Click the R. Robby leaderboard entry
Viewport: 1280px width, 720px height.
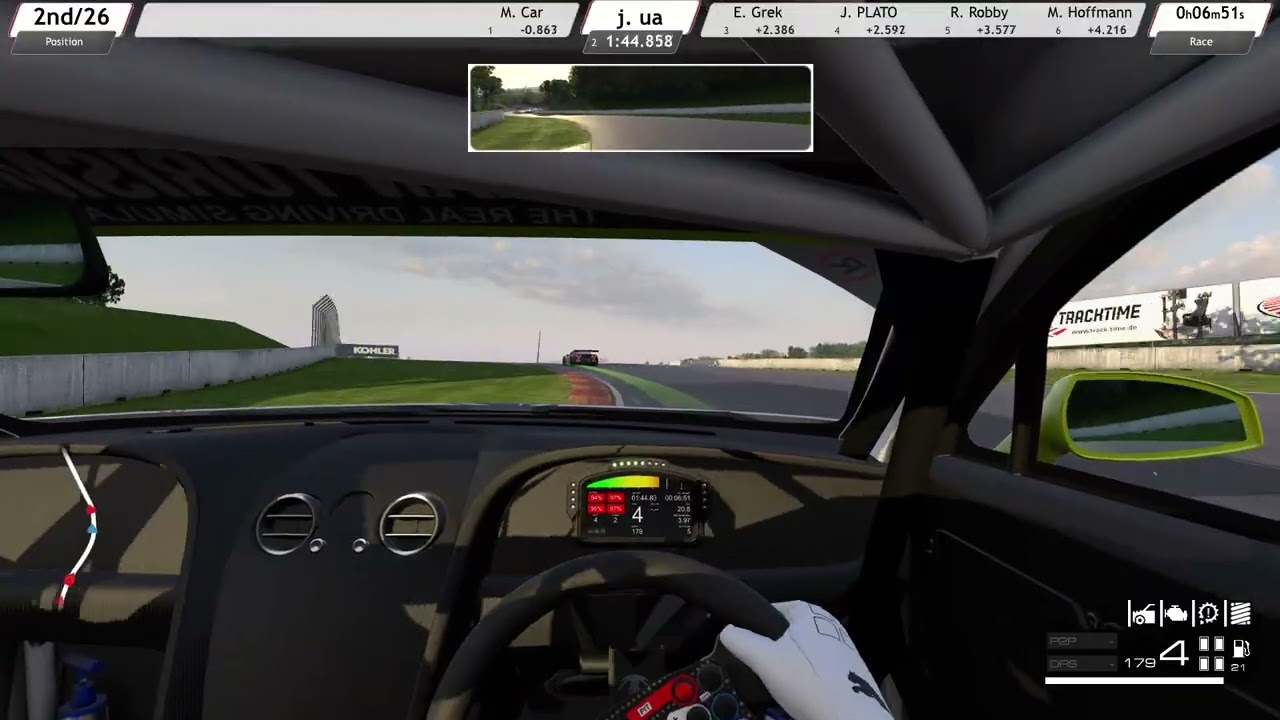pyautogui.click(x=979, y=20)
